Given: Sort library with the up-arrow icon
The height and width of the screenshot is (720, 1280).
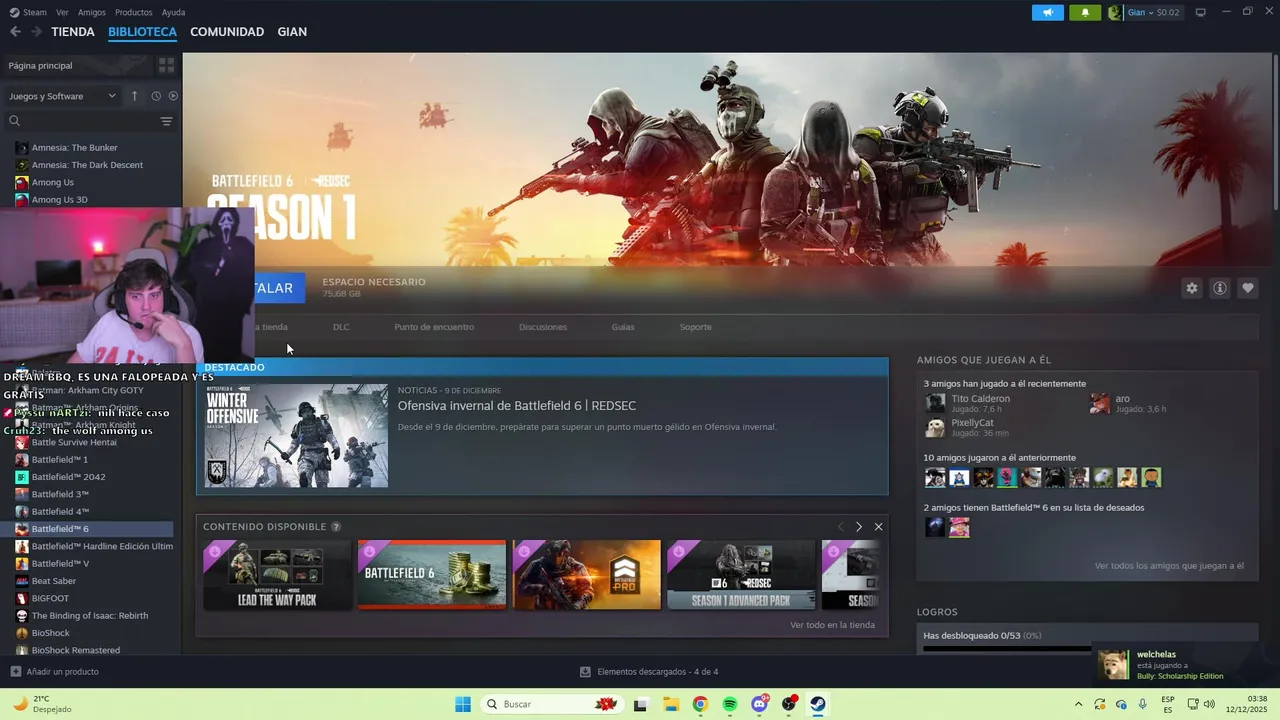Looking at the screenshot, I should tap(134, 96).
